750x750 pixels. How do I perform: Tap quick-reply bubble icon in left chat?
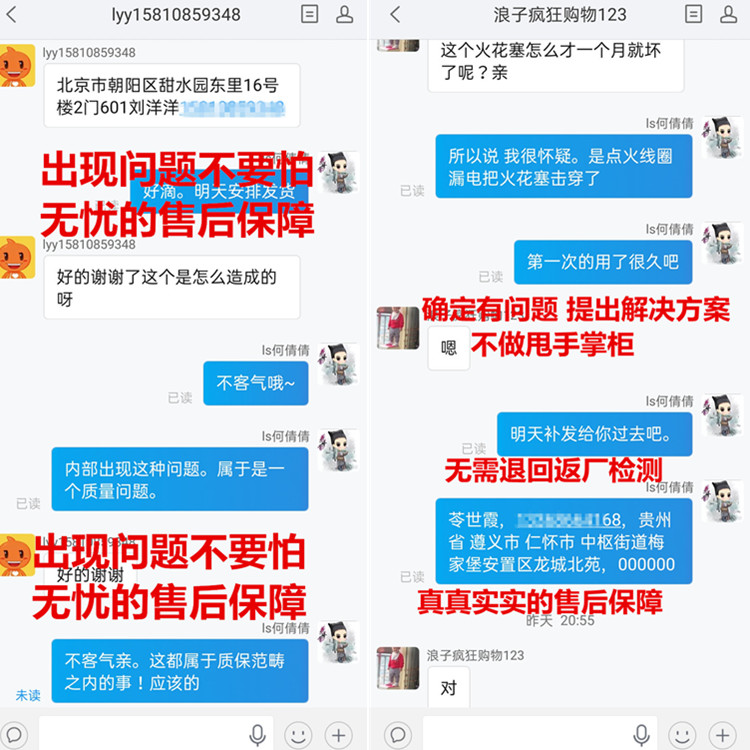tap(14, 735)
